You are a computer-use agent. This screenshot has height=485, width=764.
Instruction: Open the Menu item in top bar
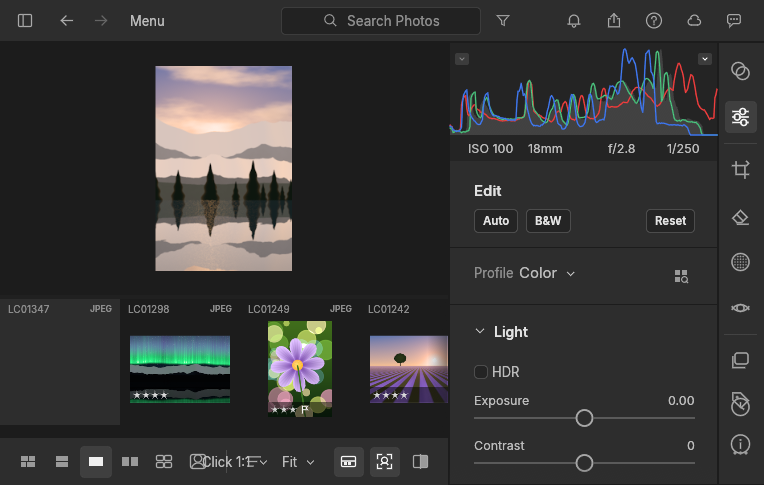click(x=147, y=21)
